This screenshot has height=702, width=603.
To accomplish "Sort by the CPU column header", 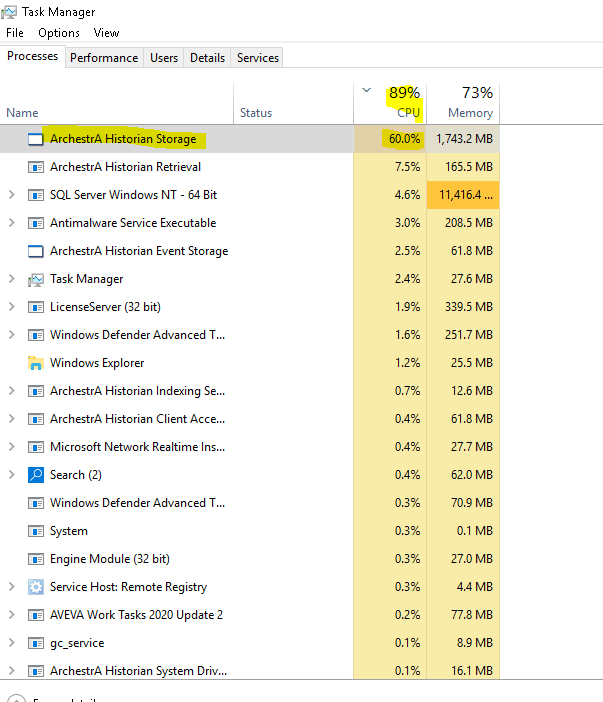I will (390, 103).
